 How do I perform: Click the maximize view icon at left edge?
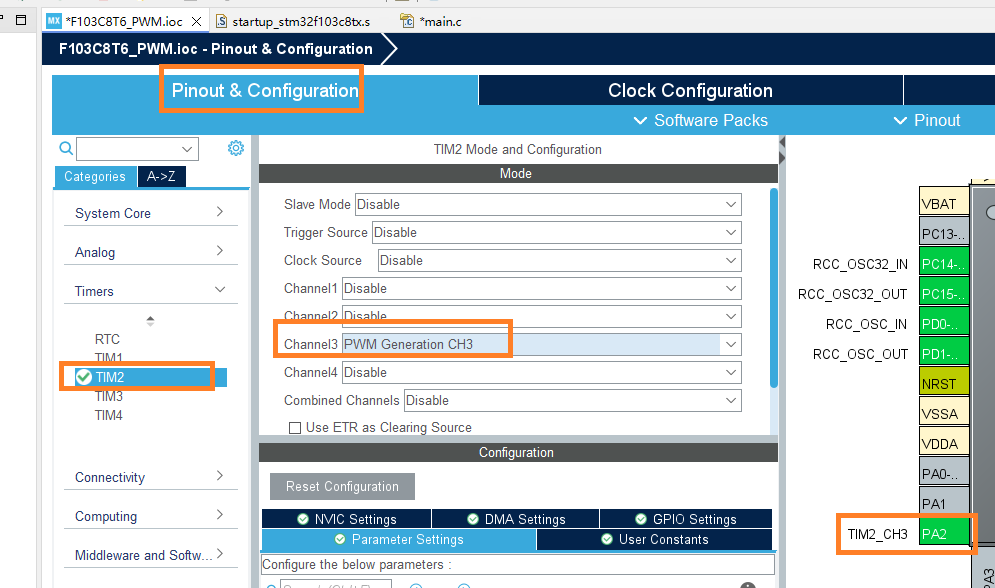[x=21, y=20]
